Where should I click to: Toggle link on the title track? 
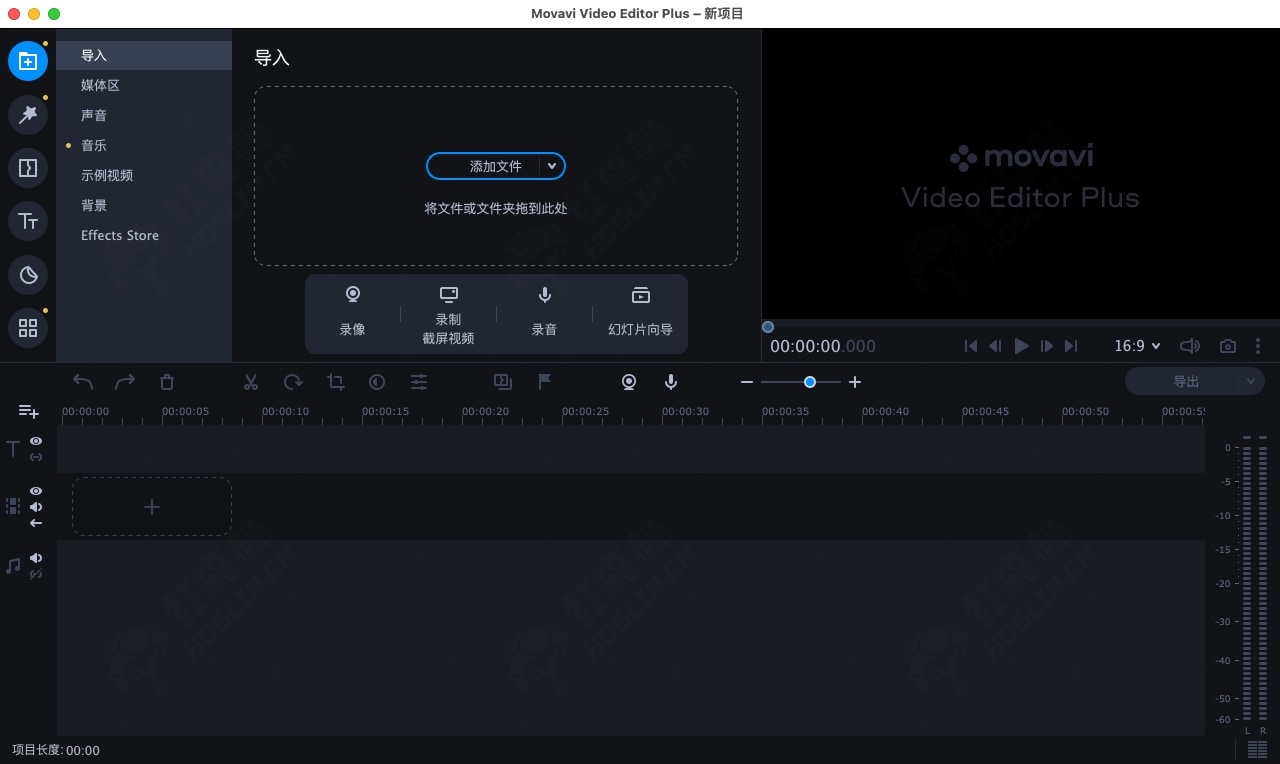[36, 457]
